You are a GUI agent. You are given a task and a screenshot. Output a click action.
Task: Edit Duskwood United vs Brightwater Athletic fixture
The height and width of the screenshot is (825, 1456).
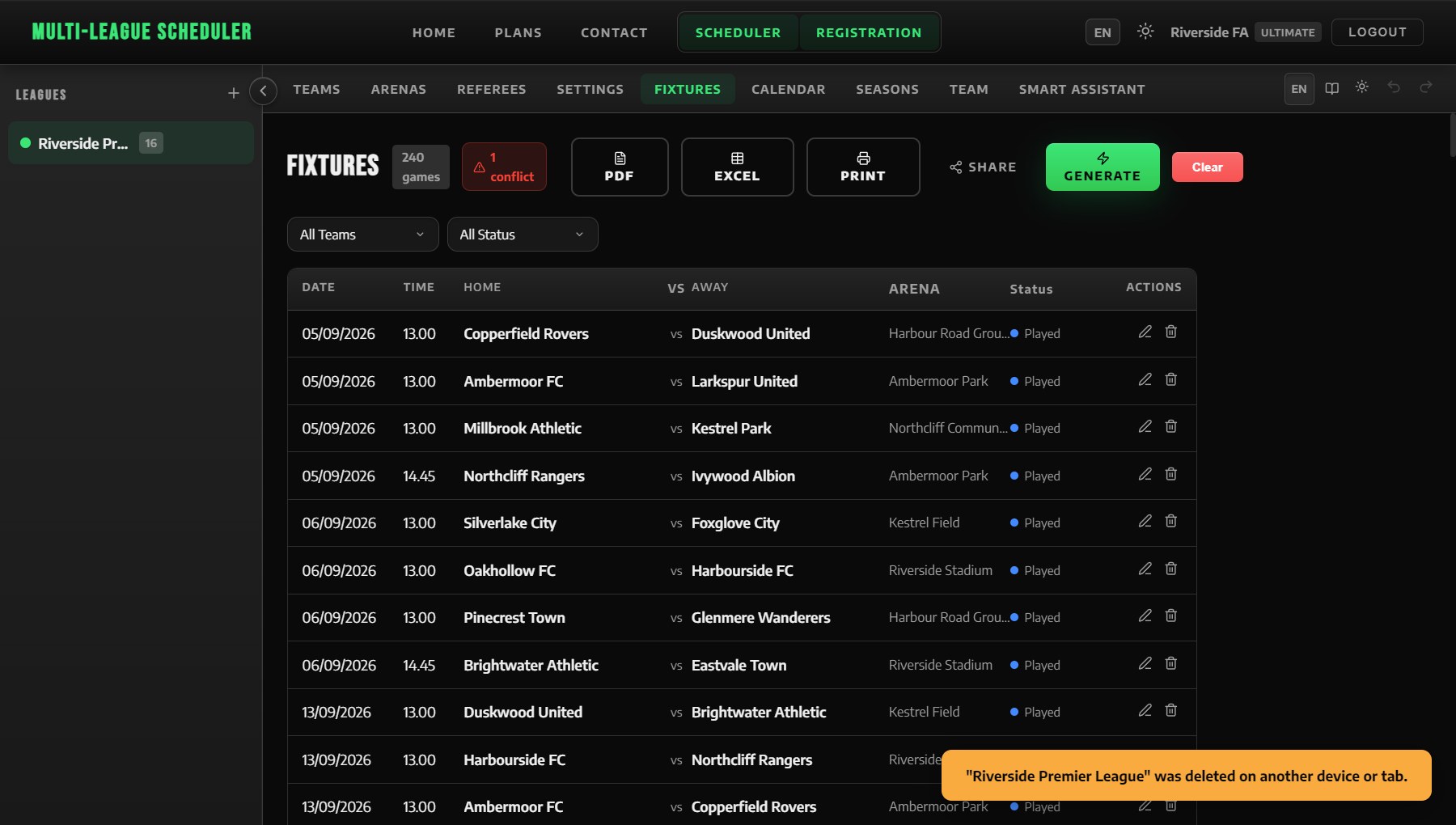pyautogui.click(x=1145, y=710)
